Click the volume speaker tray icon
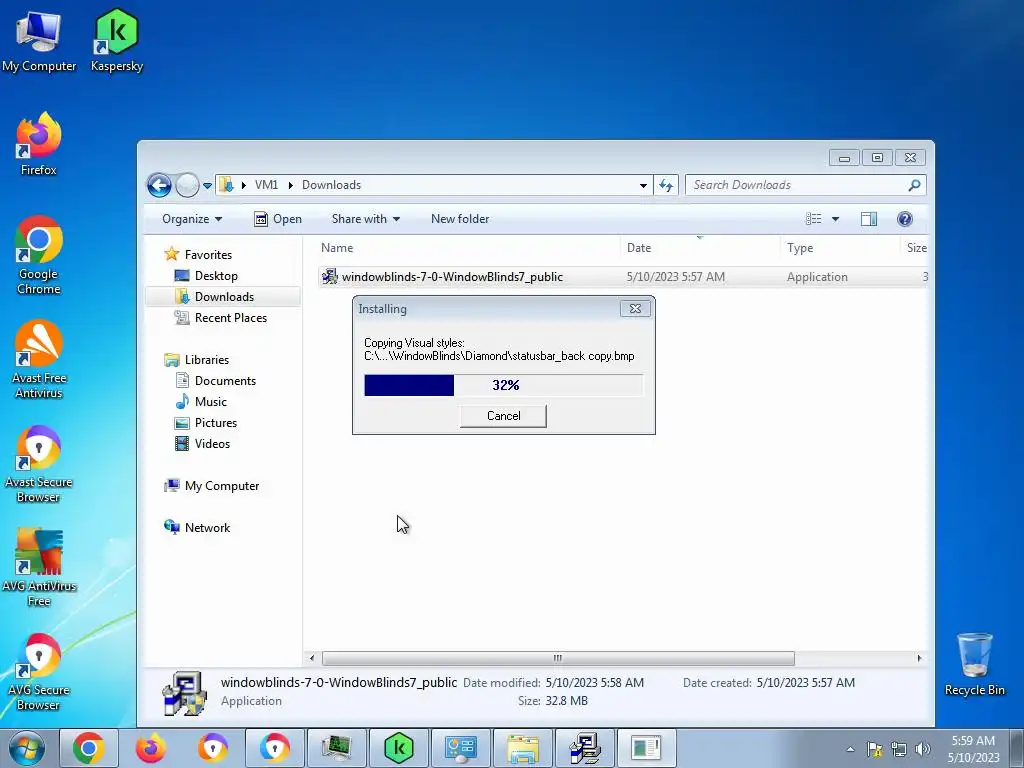 (923, 749)
